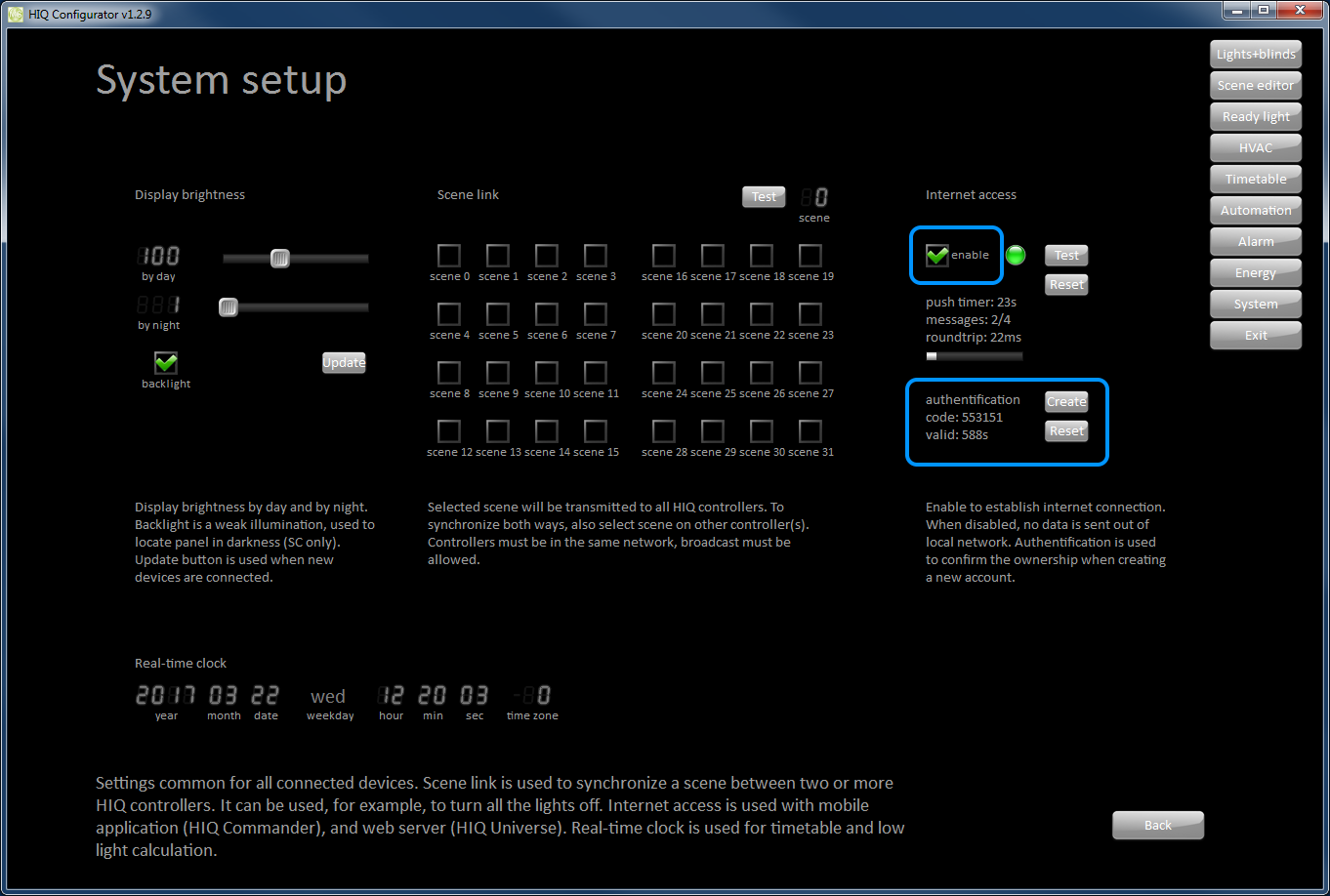Click the HIQ Configurator title bar icon
Screen dimensions: 1330x896
[x=15, y=15]
